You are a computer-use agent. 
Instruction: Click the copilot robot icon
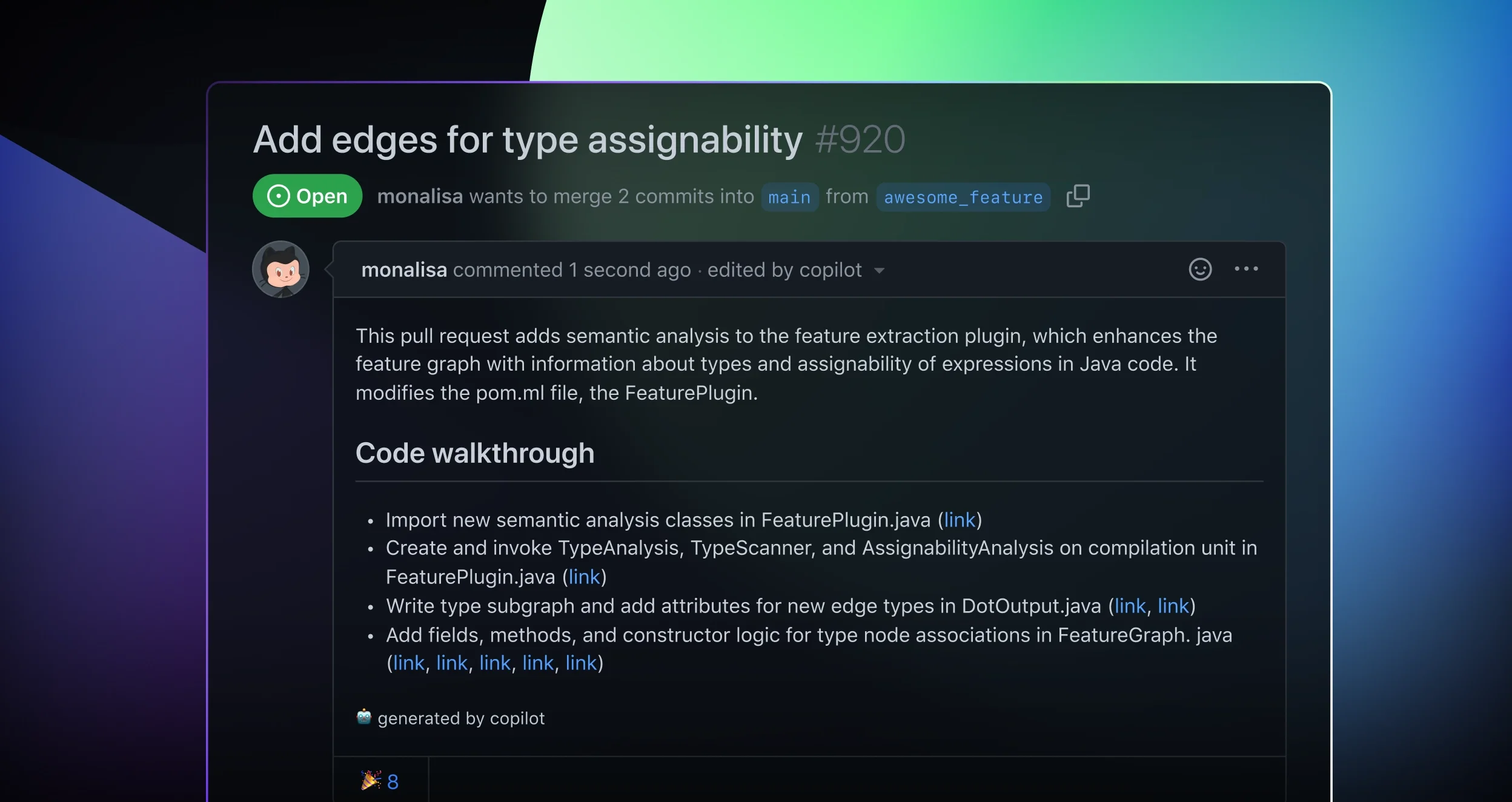tap(363, 717)
